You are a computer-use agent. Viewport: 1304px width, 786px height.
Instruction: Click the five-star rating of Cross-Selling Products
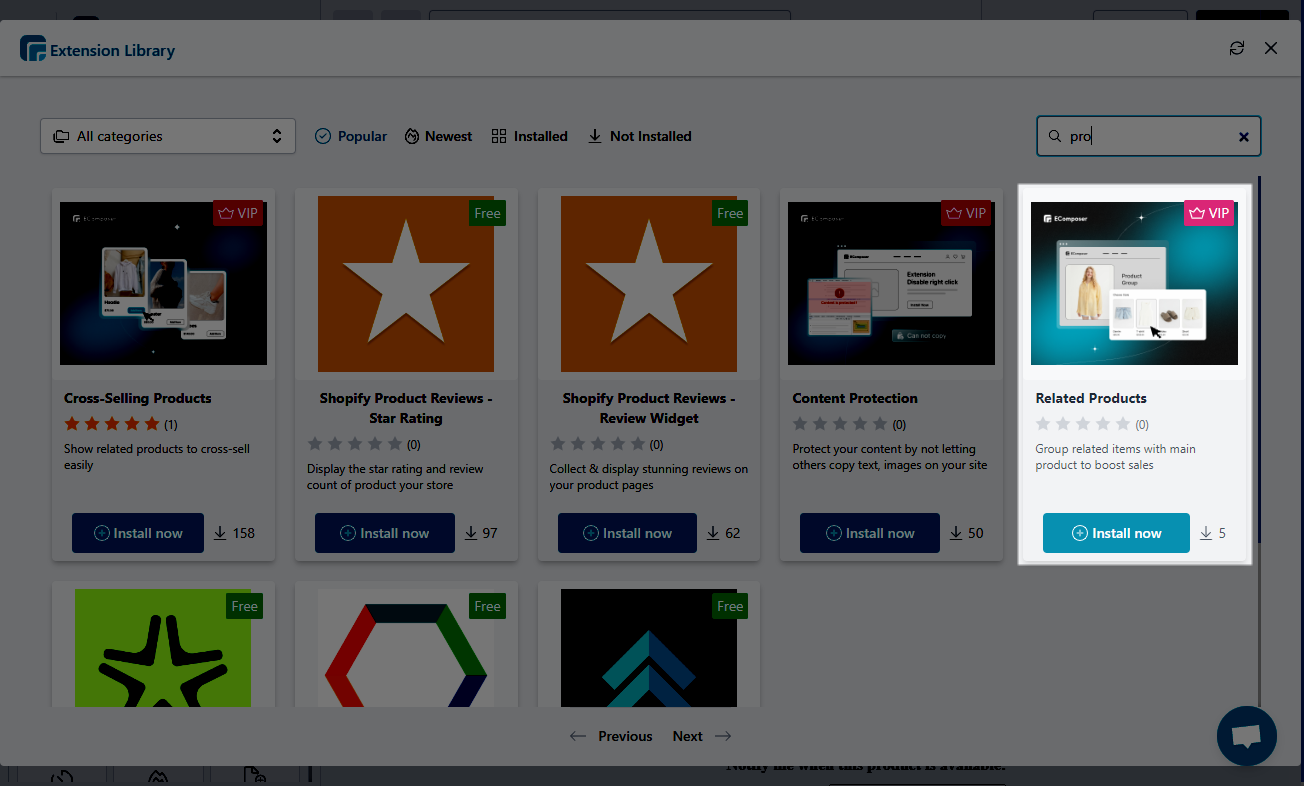[x=112, y=424]
